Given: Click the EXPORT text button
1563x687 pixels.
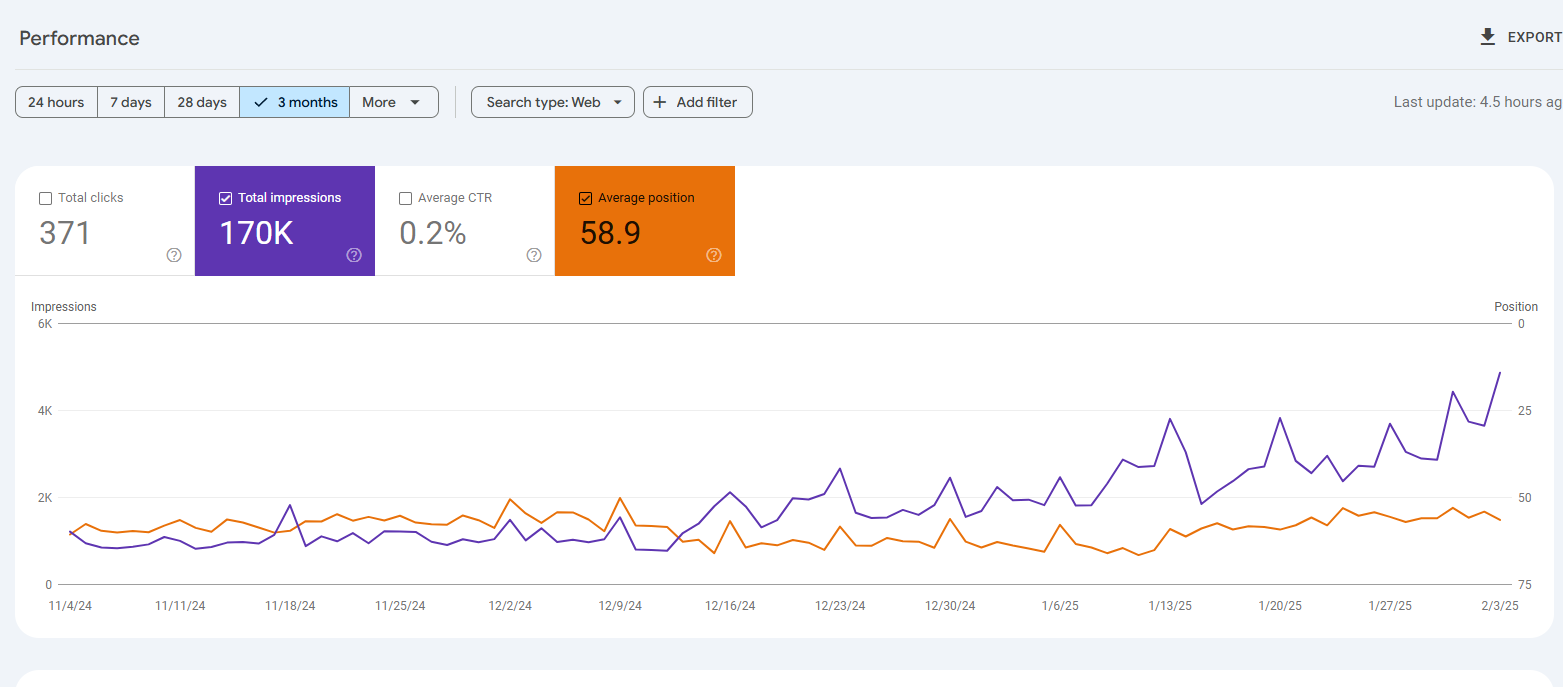Looking at the screenshot, I should 1534,37.
